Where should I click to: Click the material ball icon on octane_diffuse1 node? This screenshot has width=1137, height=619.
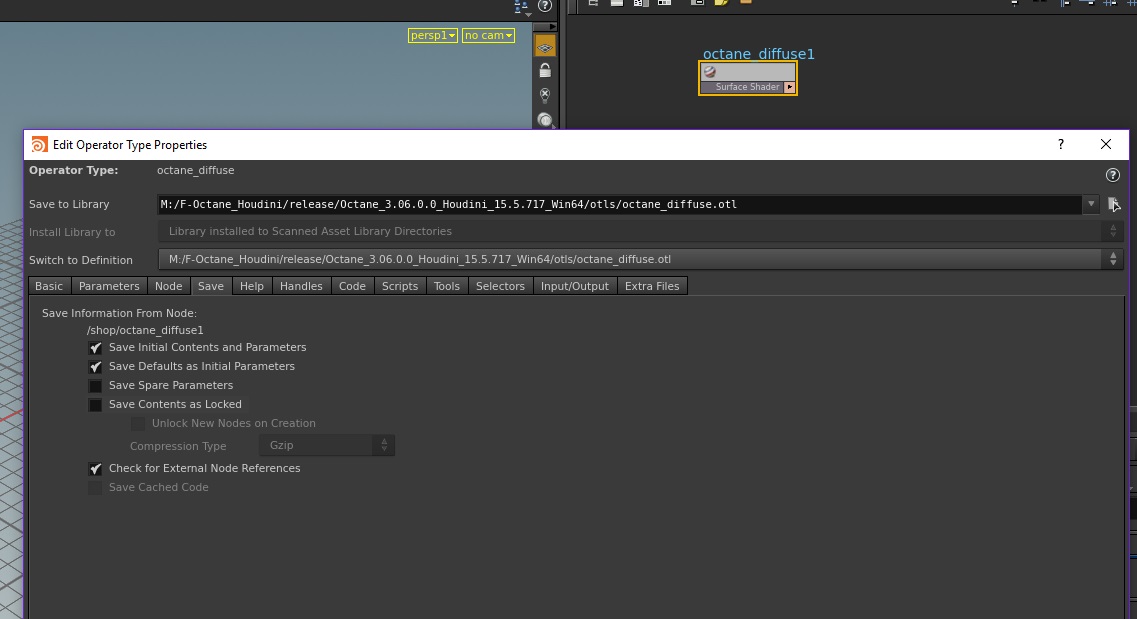tap(710, 72)
